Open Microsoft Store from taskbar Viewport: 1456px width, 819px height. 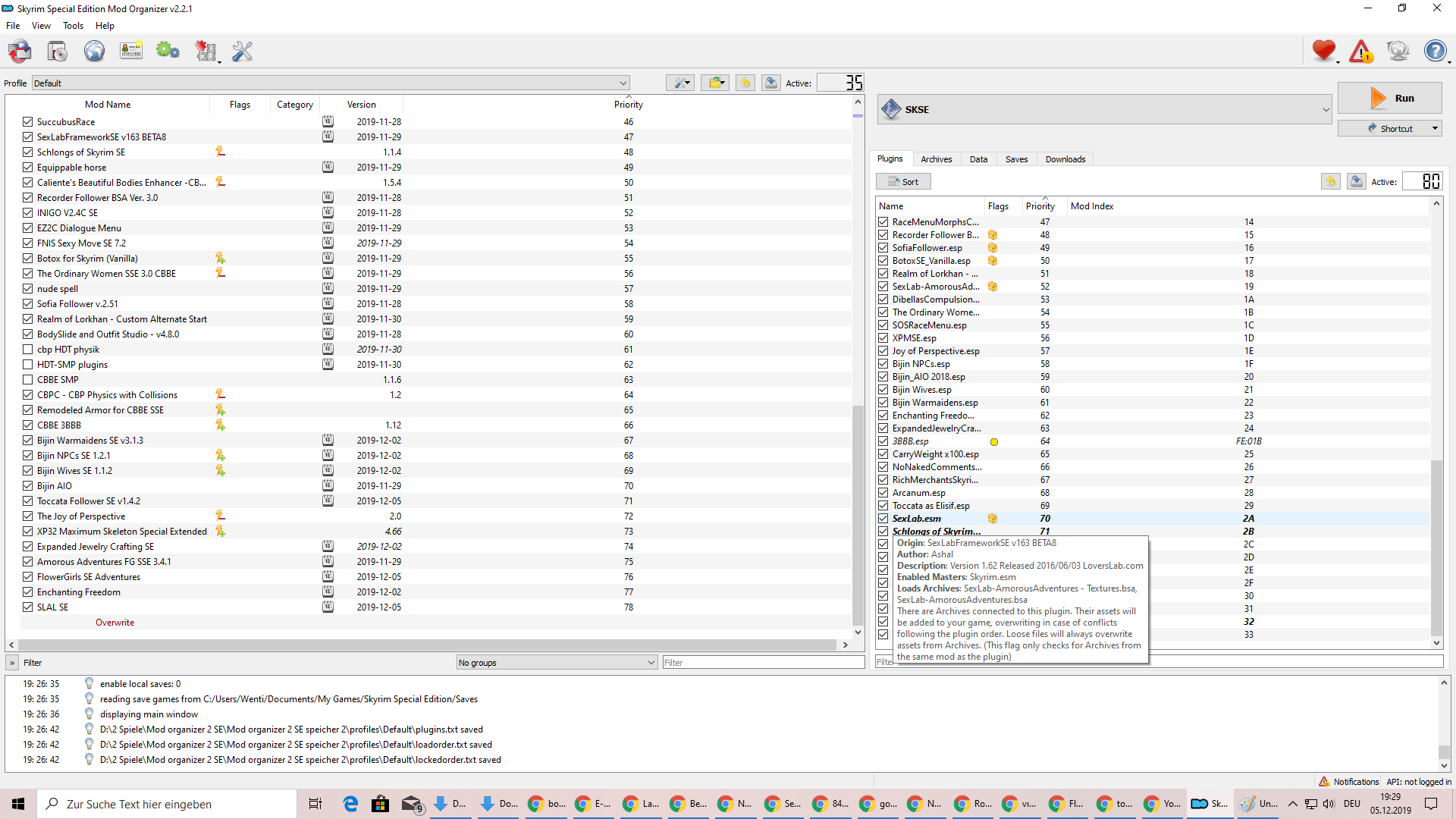point(380,804)
